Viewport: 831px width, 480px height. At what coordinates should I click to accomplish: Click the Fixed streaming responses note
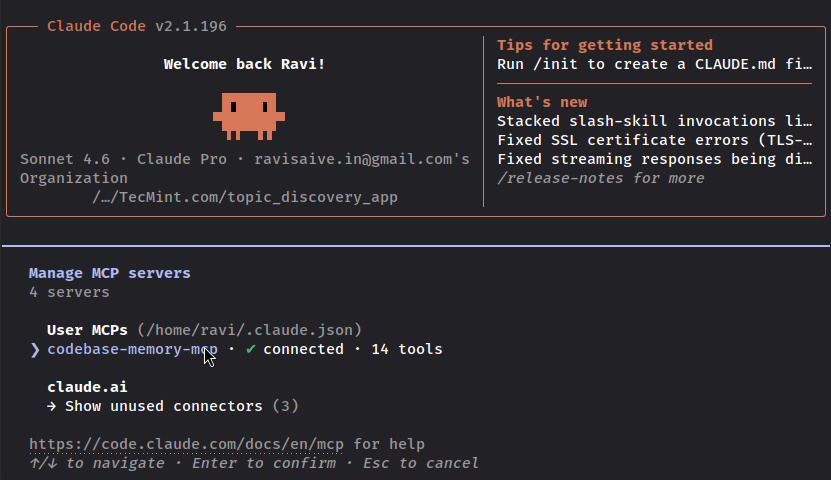pos(654,159)
